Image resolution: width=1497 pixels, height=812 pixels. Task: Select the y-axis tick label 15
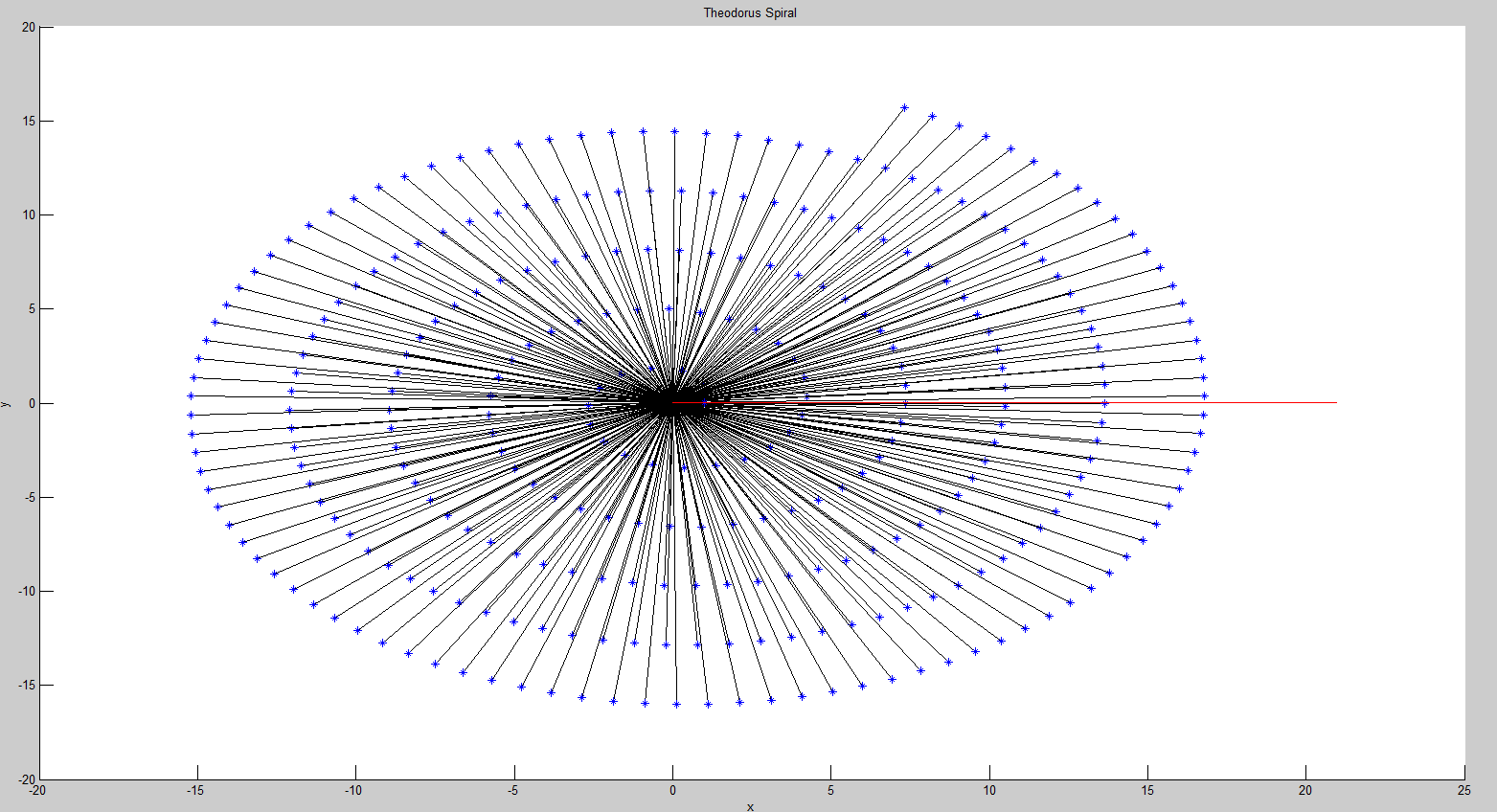point(29,122)
